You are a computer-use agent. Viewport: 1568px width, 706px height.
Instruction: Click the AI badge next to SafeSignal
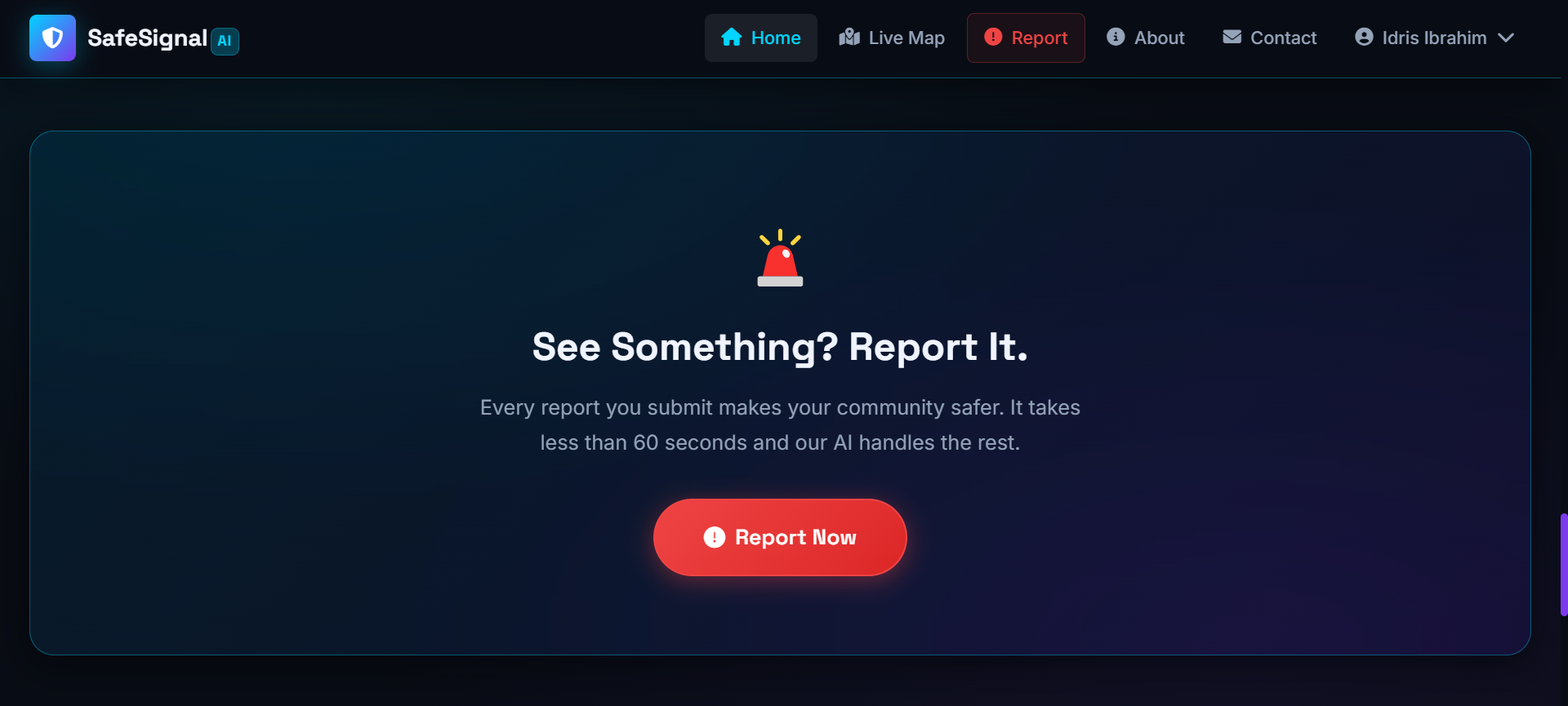coord(225,41)
